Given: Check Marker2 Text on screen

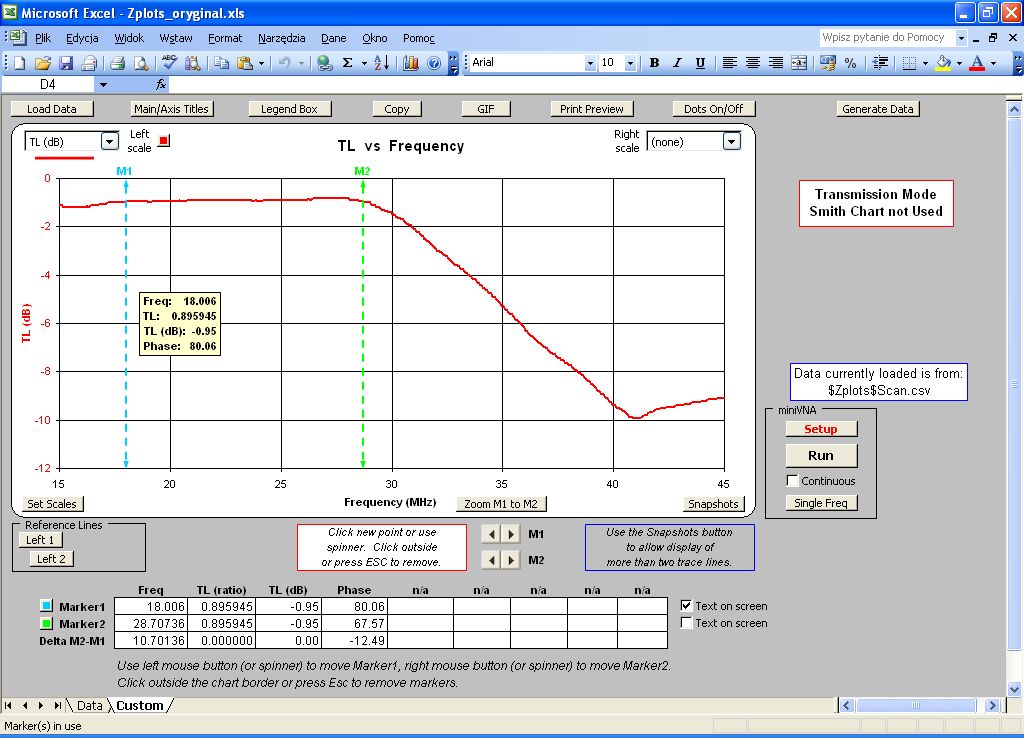Looking at the screenshot, I should click(686, 623).
